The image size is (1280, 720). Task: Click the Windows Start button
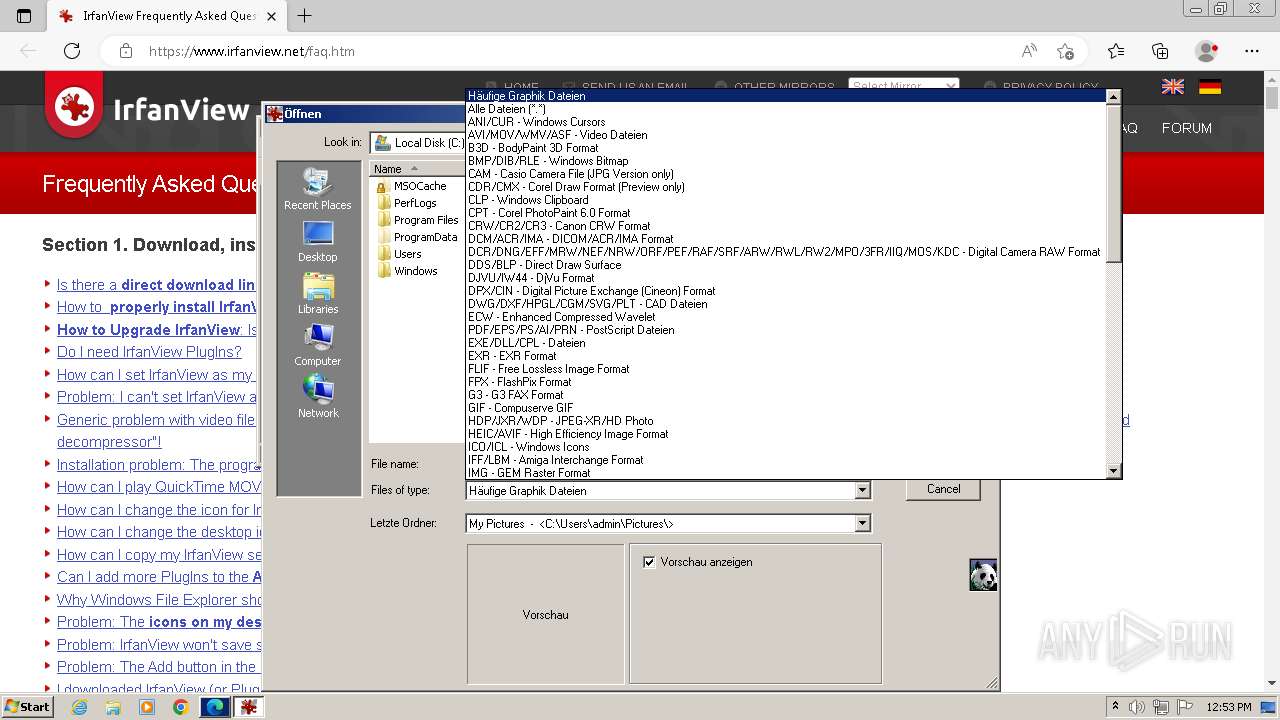pos(28,707)
